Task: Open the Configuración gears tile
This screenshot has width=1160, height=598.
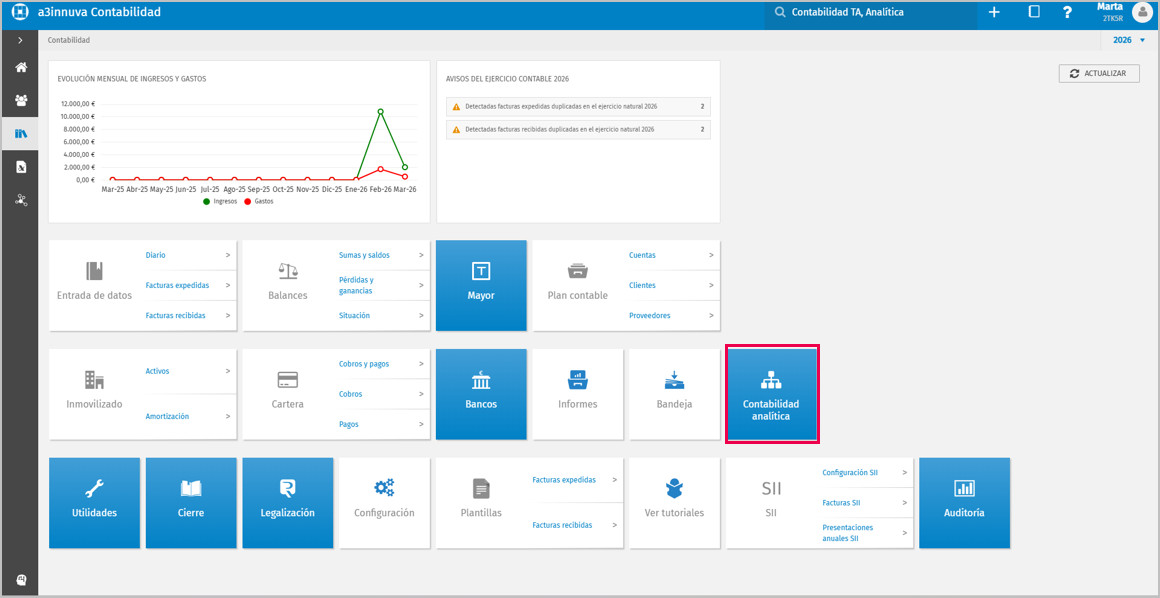Action: 385,503
